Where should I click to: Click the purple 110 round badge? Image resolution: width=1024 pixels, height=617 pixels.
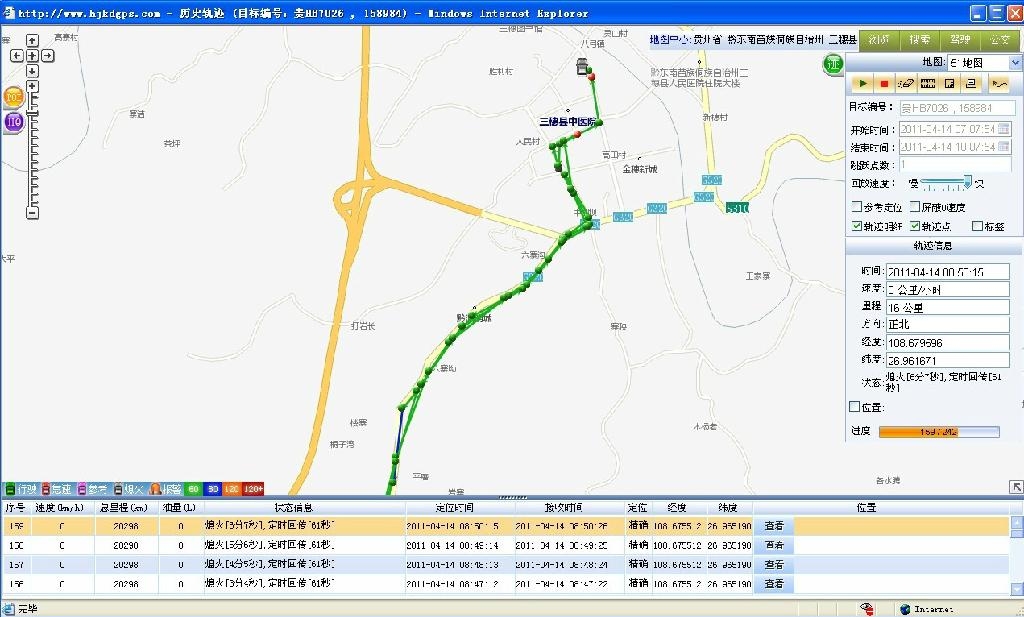pos(14,122)
